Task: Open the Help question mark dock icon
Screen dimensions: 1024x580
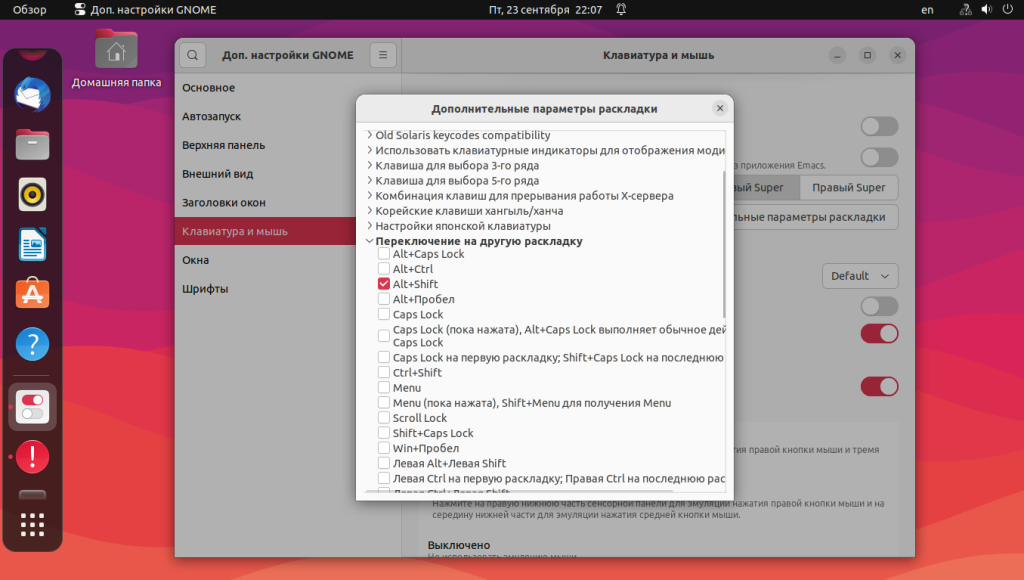Action: tap(32, 344)
